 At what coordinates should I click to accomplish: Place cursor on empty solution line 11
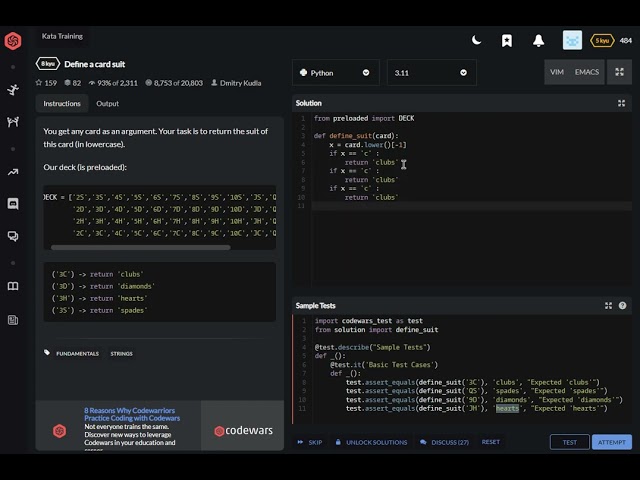(x=471, y=206)
